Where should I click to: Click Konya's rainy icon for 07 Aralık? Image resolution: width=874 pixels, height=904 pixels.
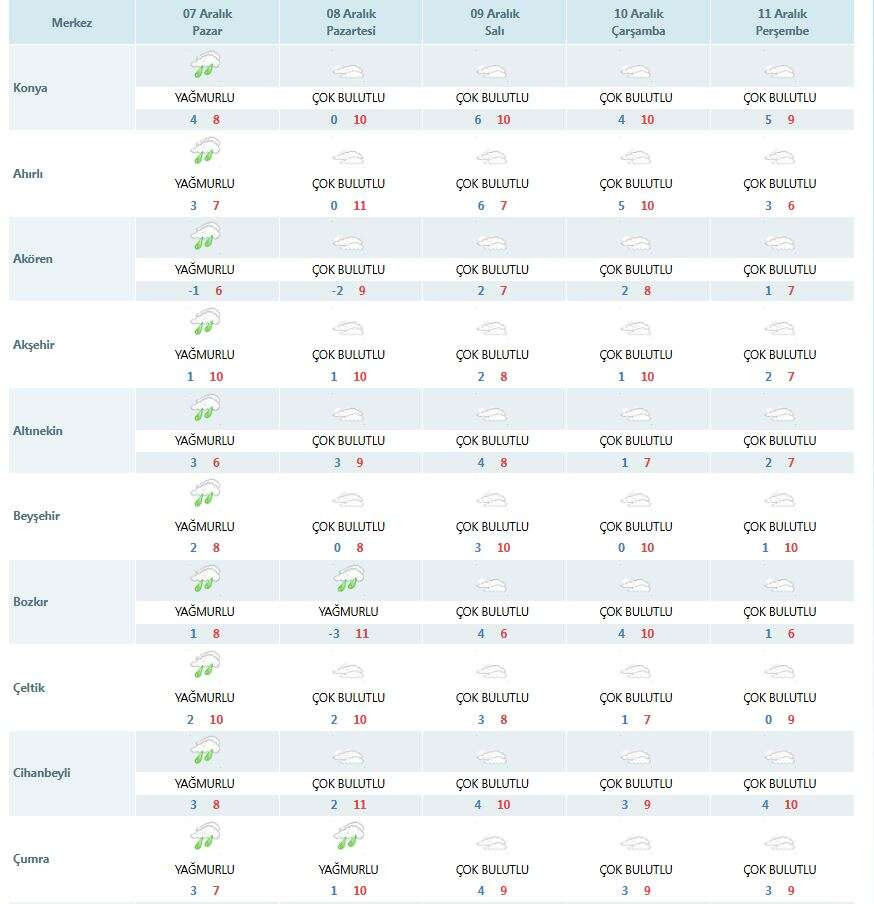(x=205, y=68)
